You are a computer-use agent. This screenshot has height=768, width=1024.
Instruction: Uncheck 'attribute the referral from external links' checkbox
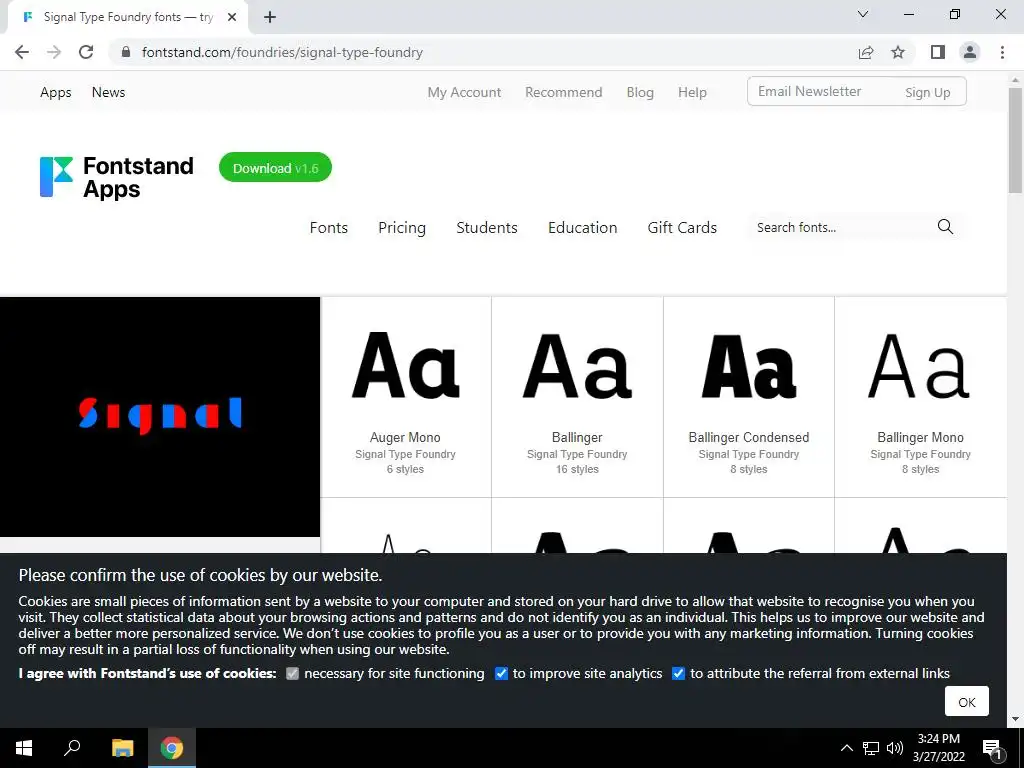click(679, 673)
